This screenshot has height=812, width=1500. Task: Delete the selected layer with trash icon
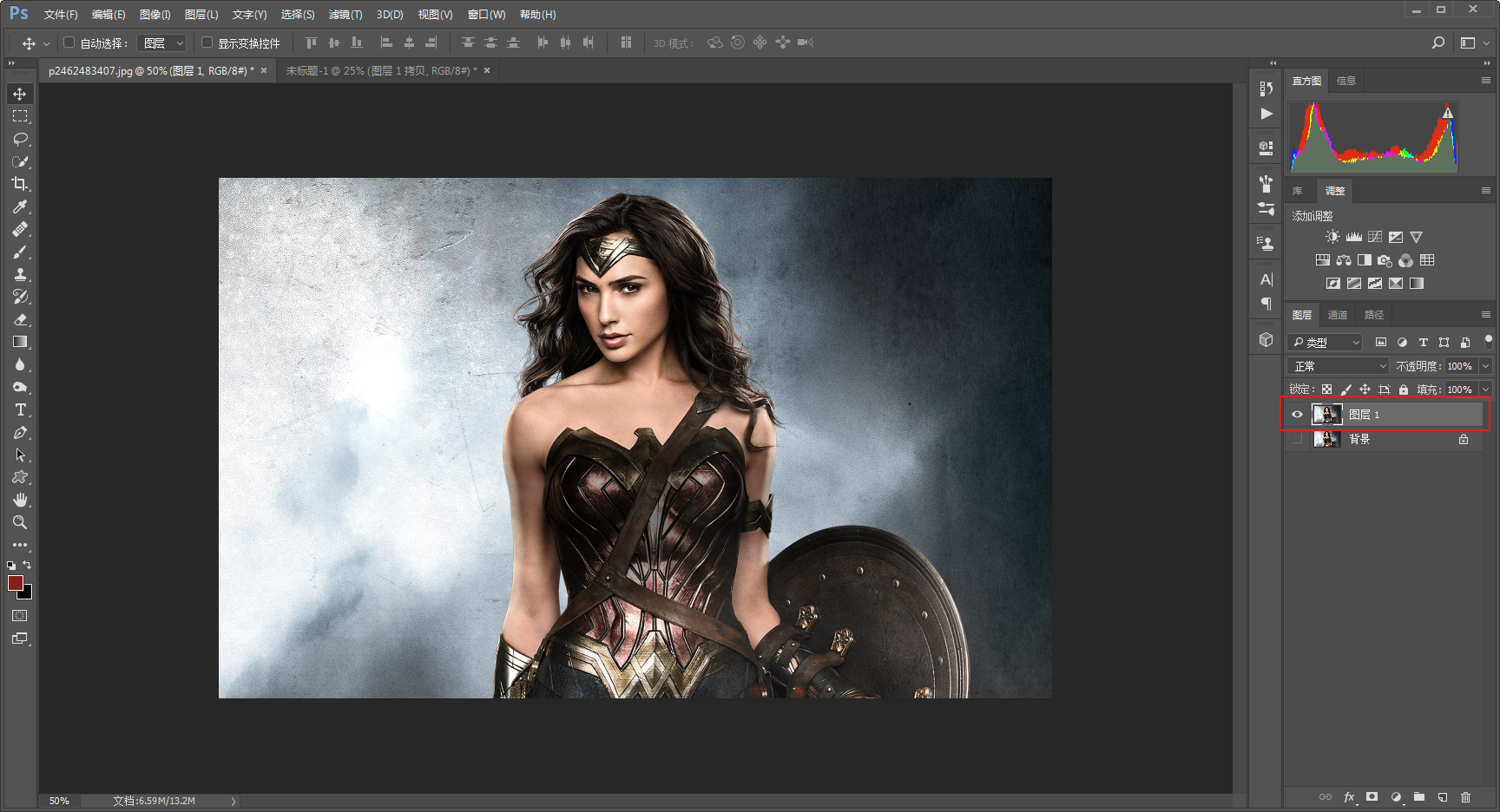(x=1466, y=796)
